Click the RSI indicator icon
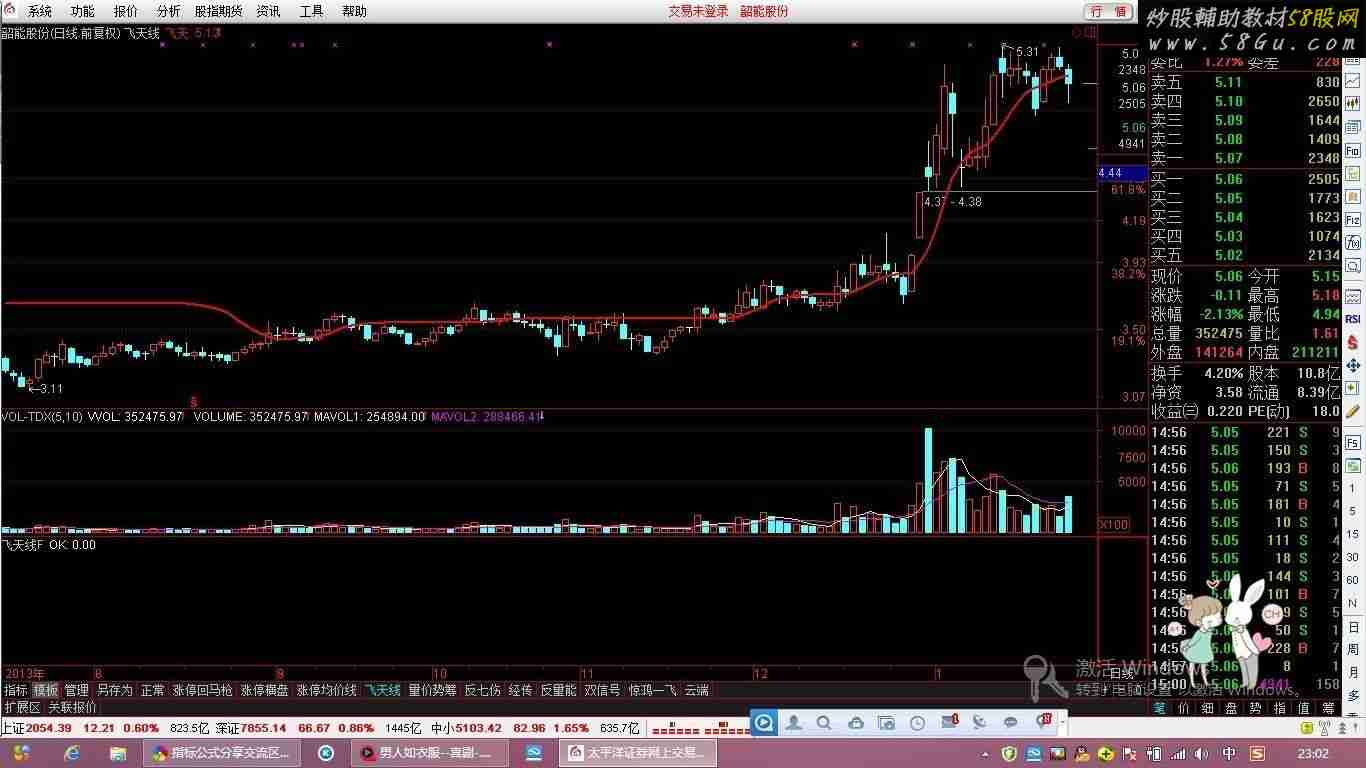 (x=1352, y=319)
